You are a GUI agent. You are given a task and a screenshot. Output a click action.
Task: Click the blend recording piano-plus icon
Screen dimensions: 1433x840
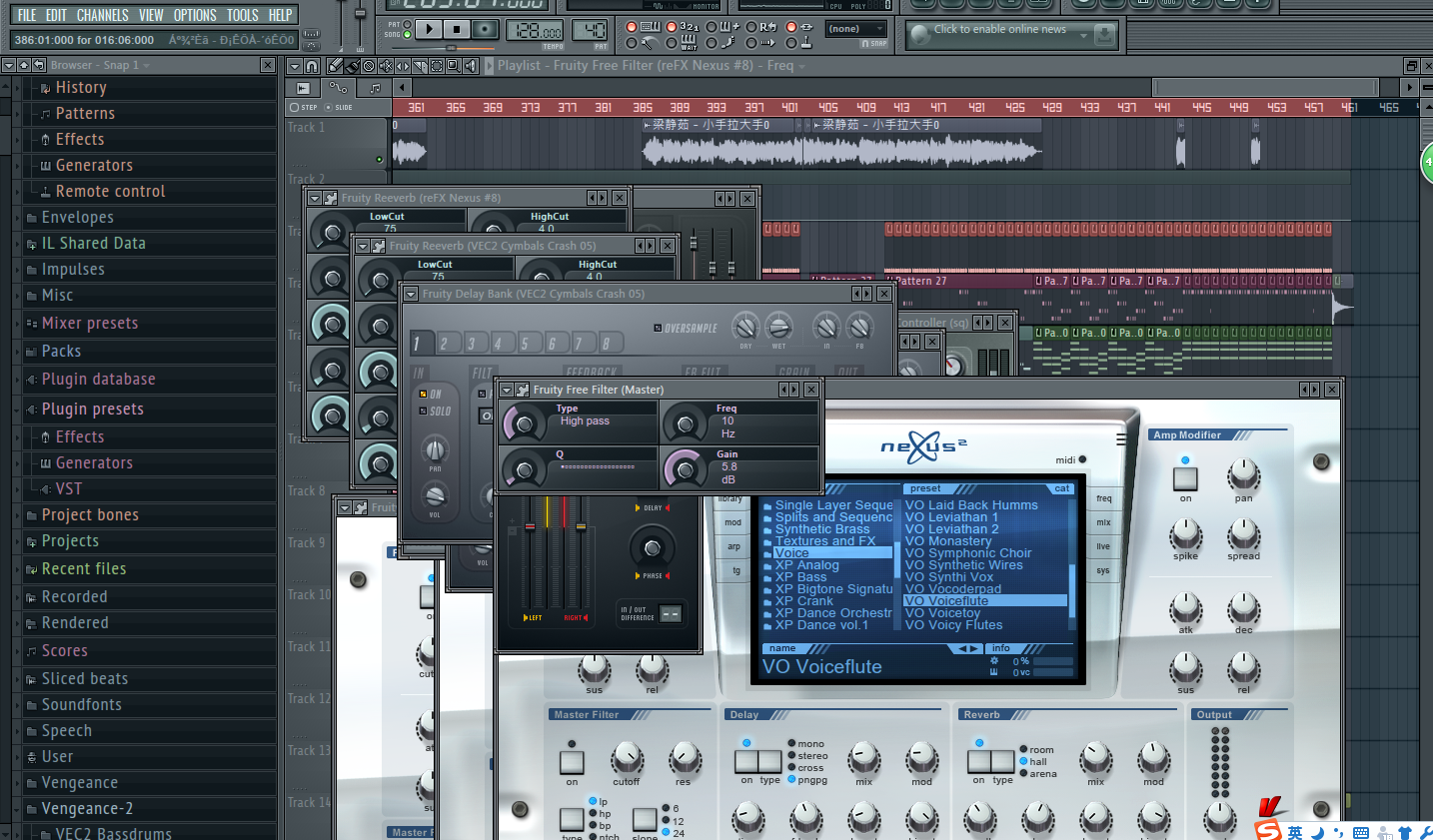click(729, 27)
